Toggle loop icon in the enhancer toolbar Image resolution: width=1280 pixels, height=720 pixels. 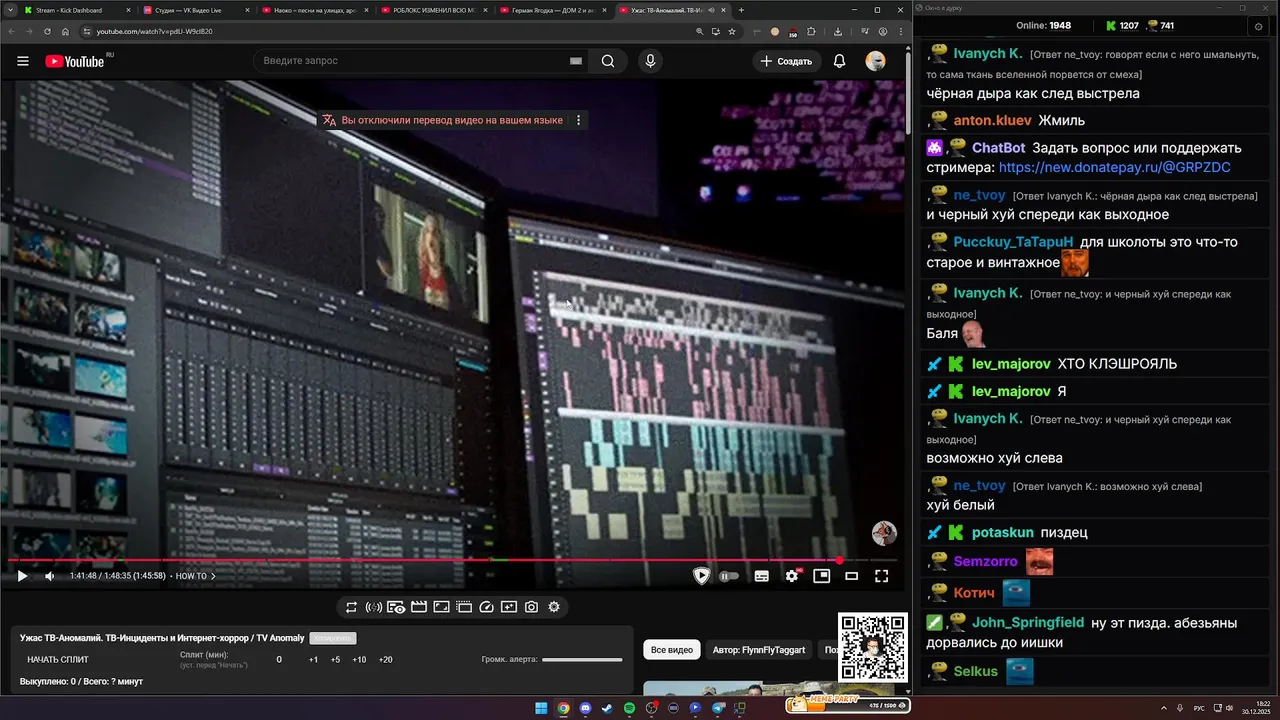pos(351,607)
